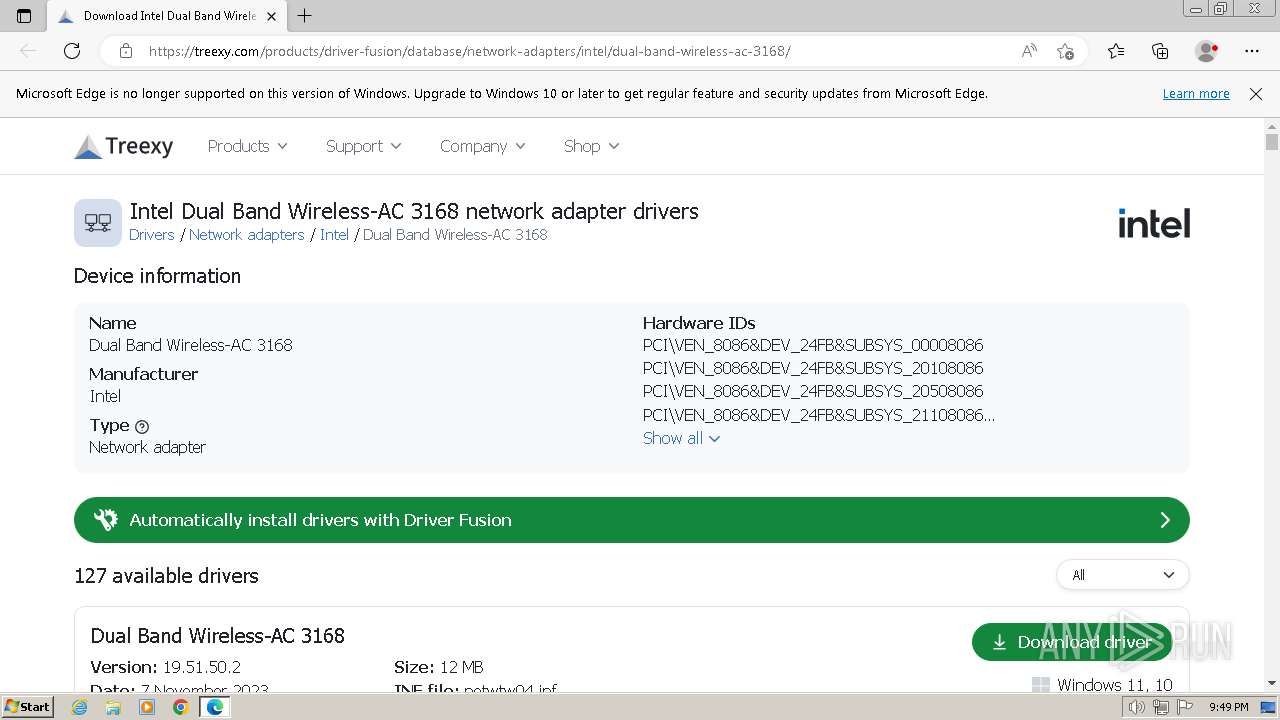1280x720 pixels.
Task: Click the browser refresh icon
Action: (72, 51)
